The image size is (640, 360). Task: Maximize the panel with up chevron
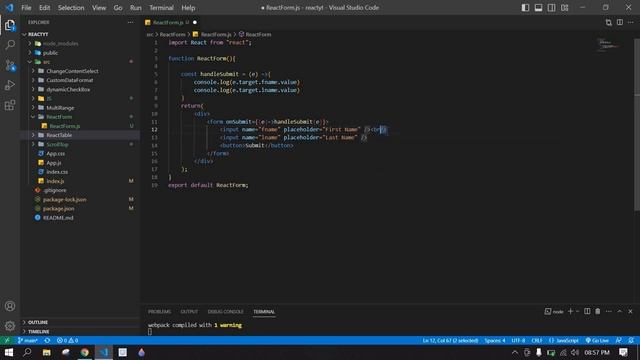[620, 311]
